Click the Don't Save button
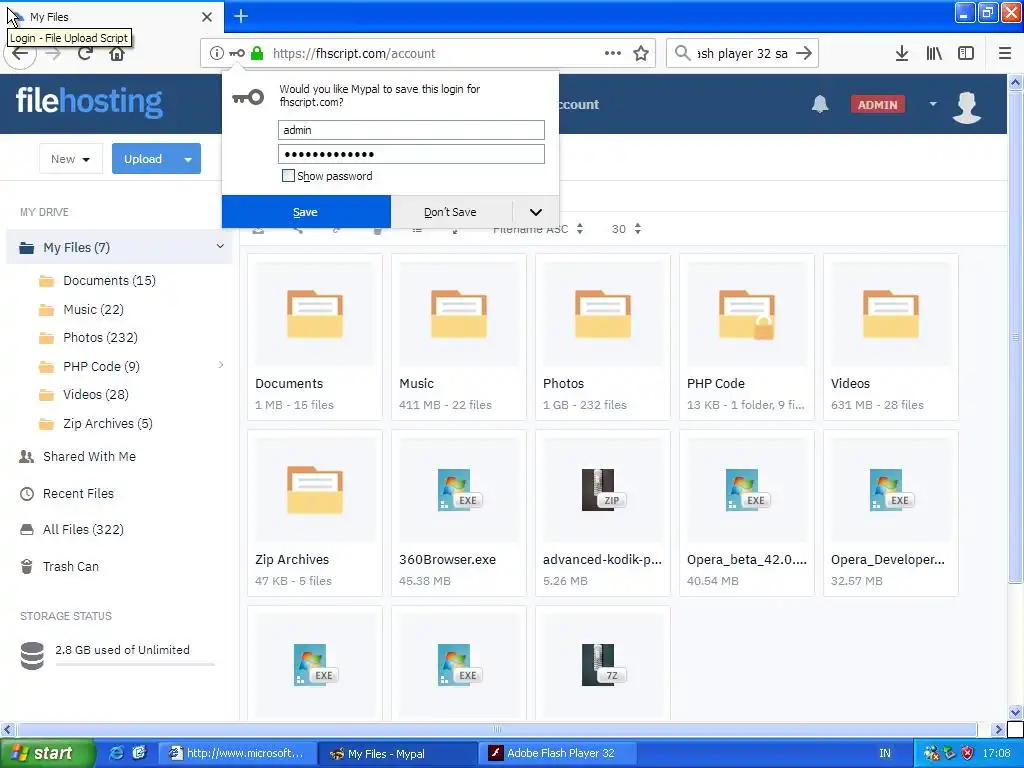Viewport: 1024px width, 768px height. pos(451,212)
